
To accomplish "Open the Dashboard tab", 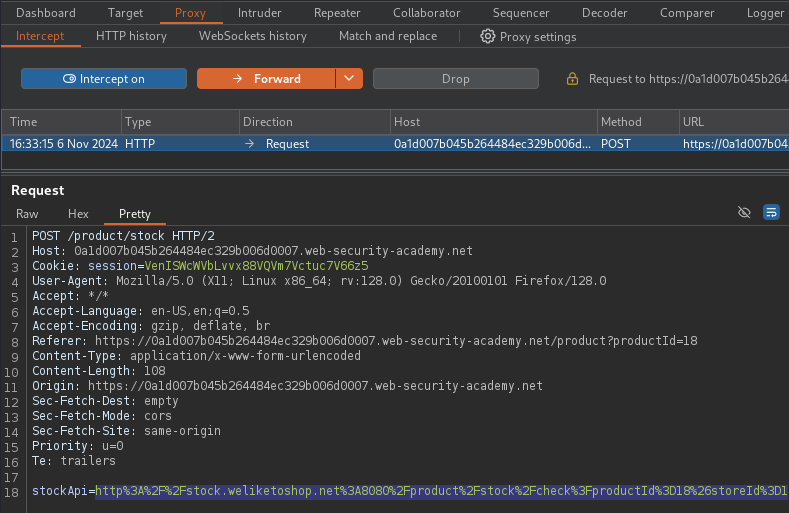I will tap(46, 13).
